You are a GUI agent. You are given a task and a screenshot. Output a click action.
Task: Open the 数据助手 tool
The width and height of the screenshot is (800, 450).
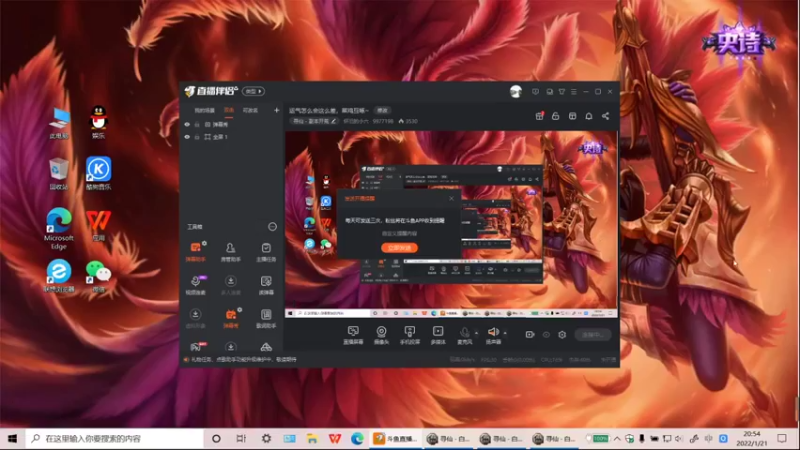pyautogui.click(x=266, y=318)
